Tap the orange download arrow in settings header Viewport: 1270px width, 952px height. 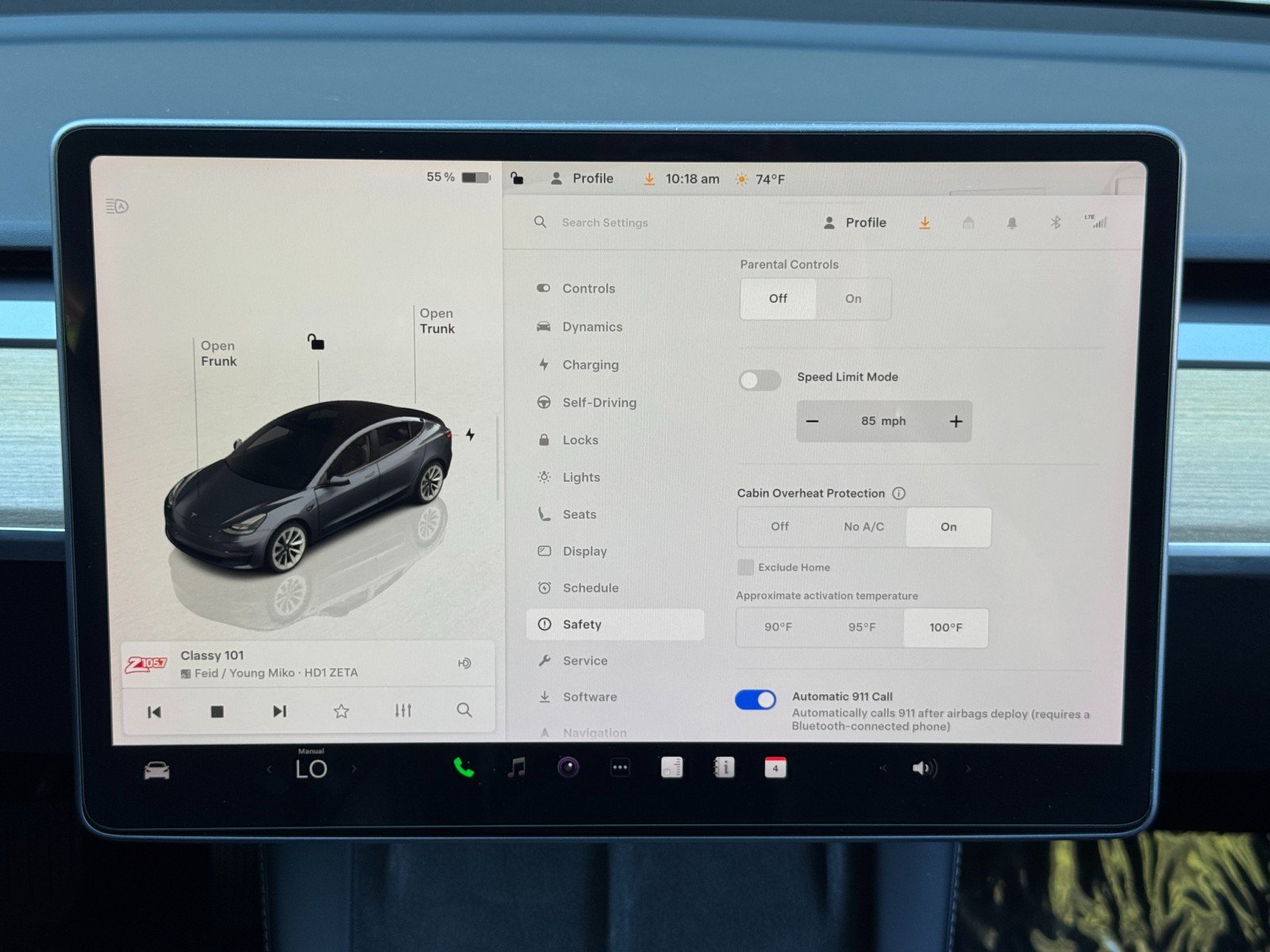[925, 223]
